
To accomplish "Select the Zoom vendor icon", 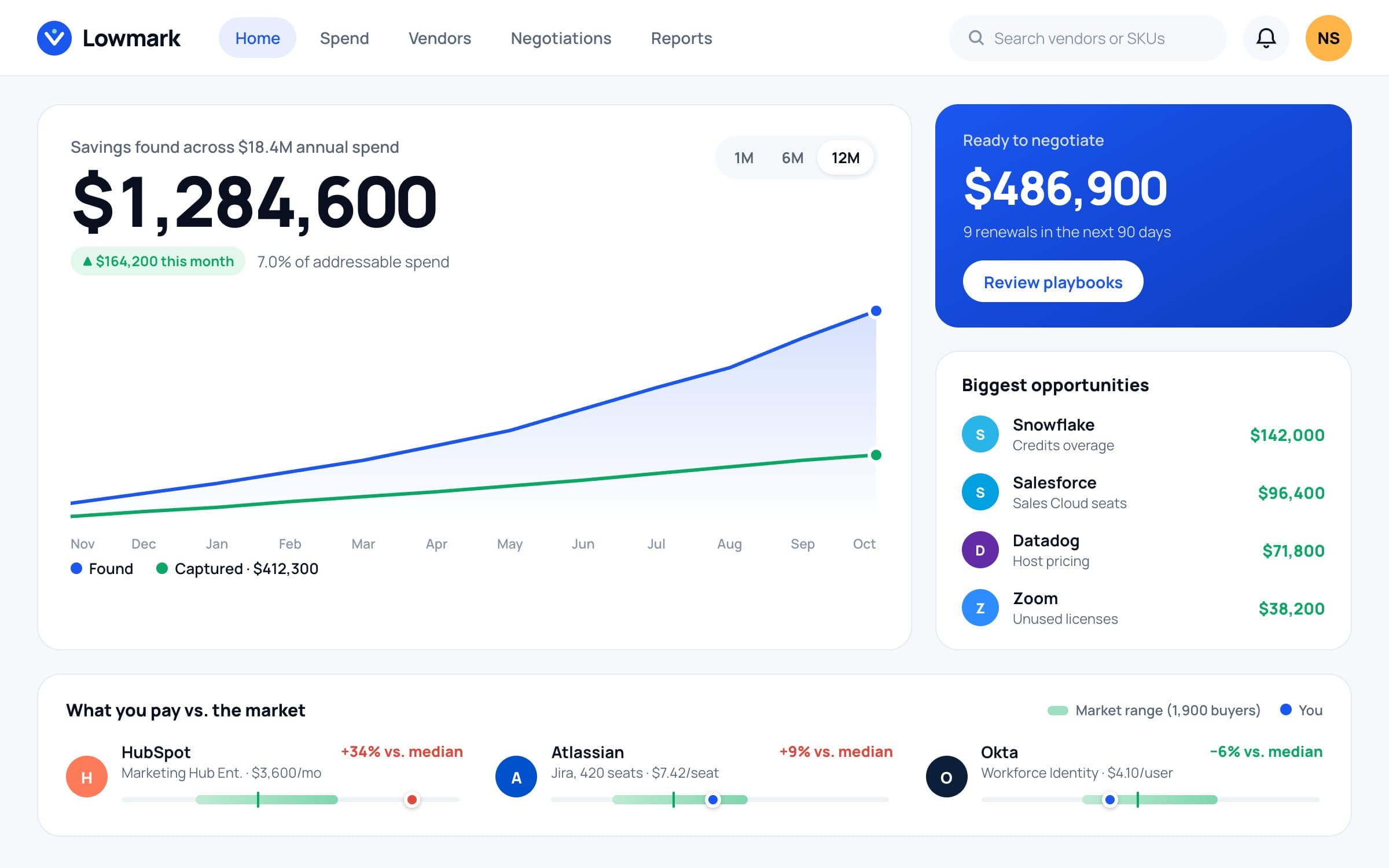I will pyautogui.click(x=980, y=608).
